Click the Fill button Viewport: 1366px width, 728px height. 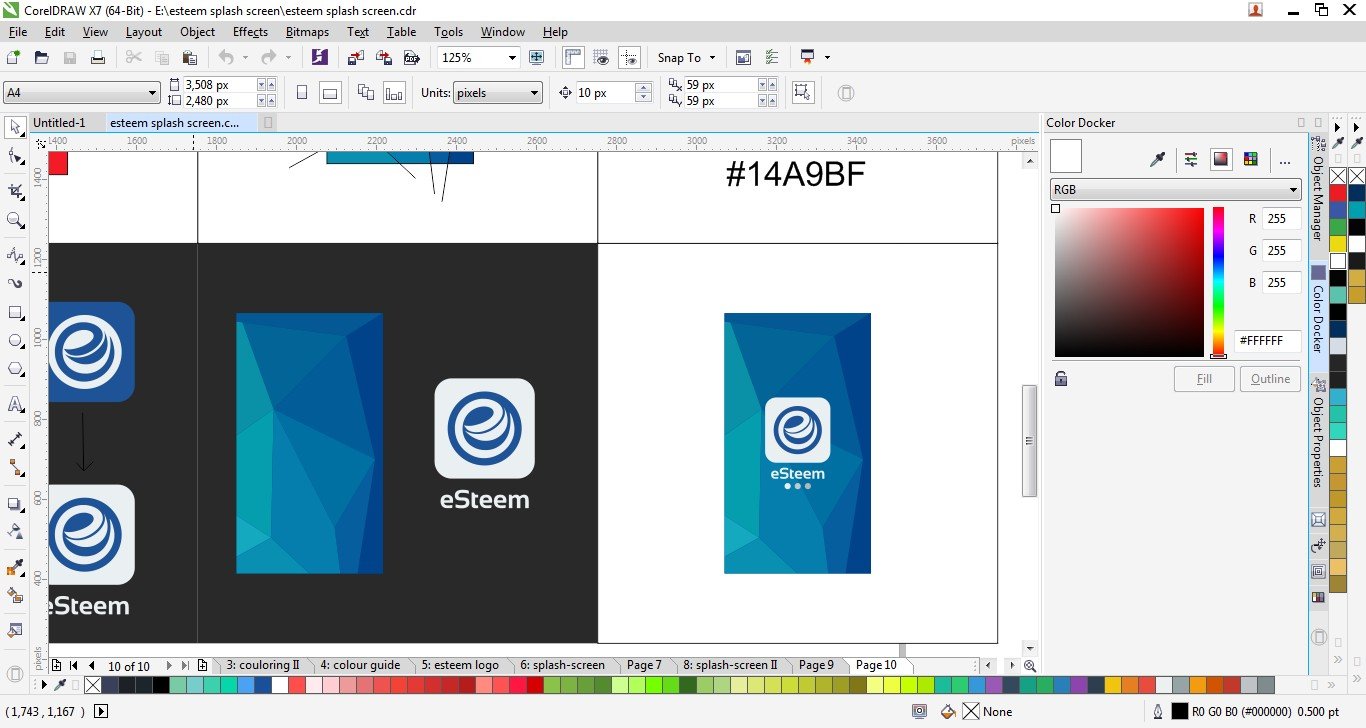1204,379
